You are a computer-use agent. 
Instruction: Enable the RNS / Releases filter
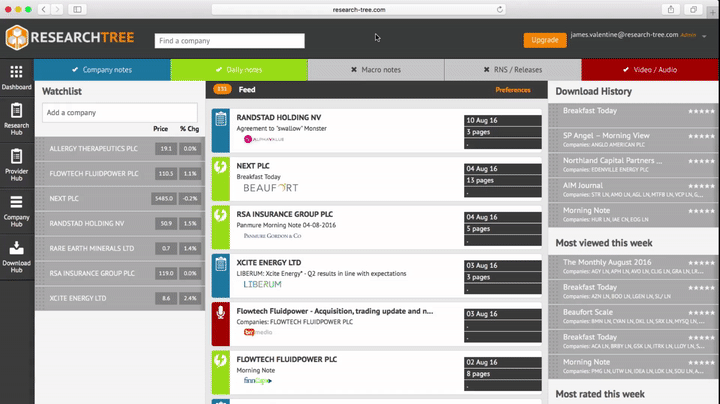point(512,70)
